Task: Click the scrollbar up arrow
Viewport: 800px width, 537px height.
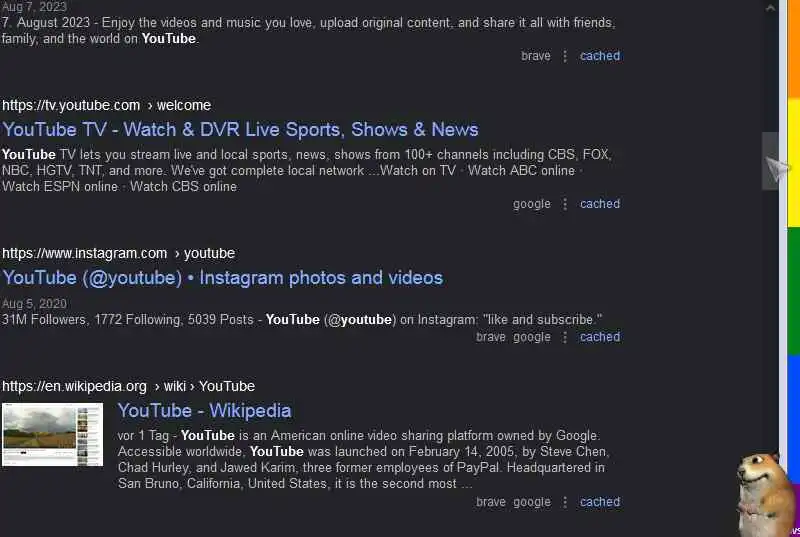Action: pyautogui.click(x=770, y=8)
